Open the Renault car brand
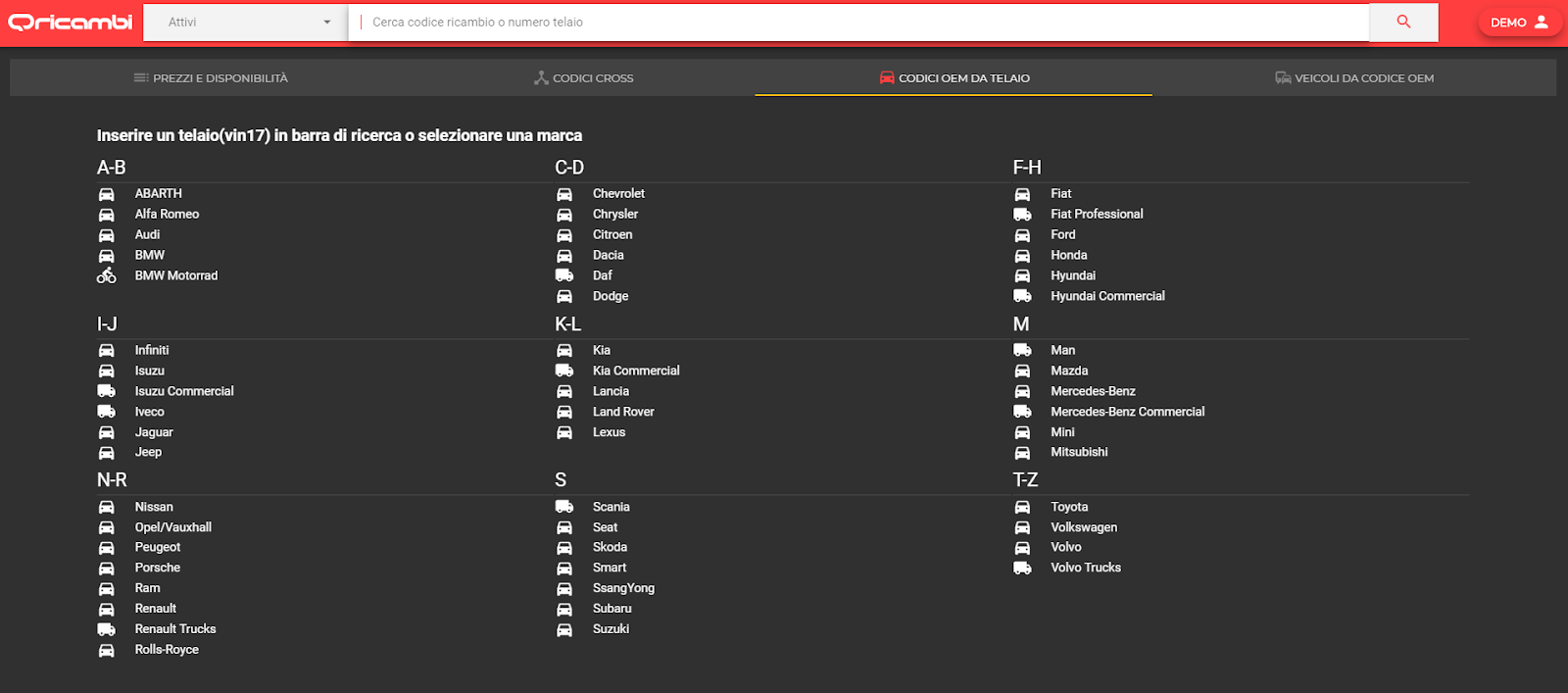Screen dimensions: 1568x693 (x=156, y=609)
